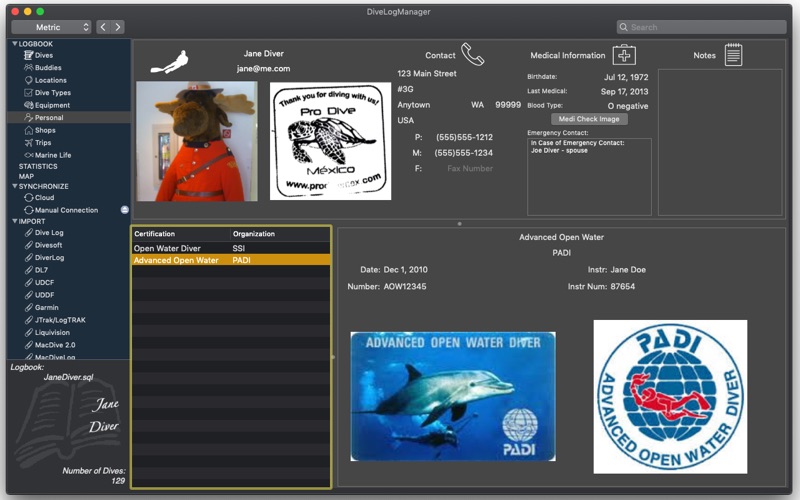The width and height of the screenshot is (800, 500).
Task: Click the phone Contact icon
Action: [x=472, y=55]
